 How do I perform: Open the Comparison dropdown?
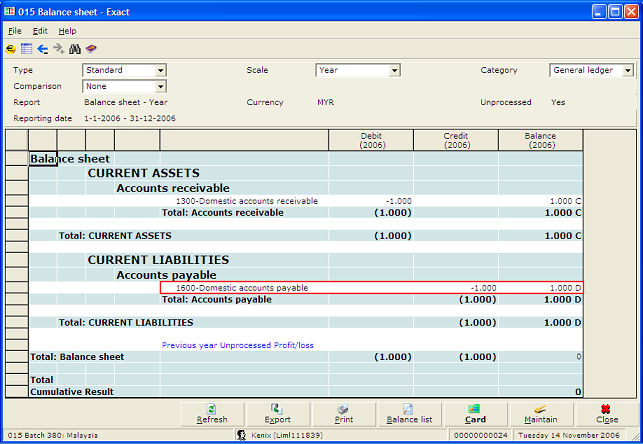coord(160,87)
